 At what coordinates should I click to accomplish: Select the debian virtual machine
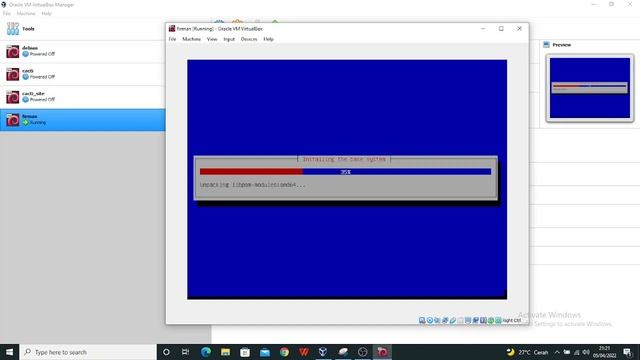[82, 51]
